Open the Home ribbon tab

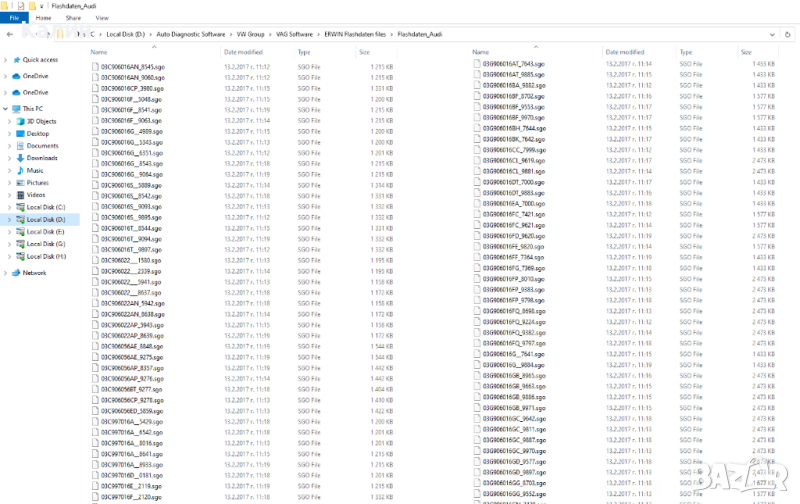point(44,18)
